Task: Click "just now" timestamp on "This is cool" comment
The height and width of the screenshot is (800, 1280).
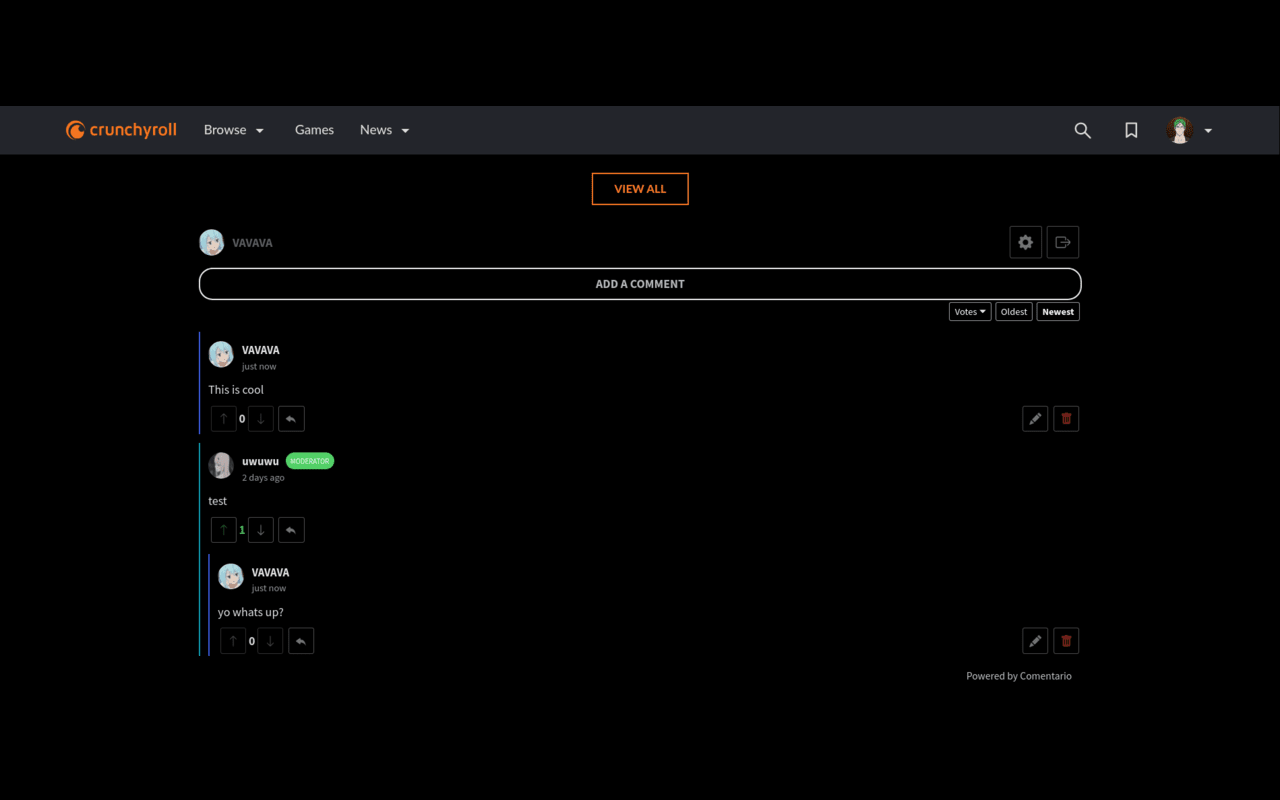Action: click(x=259, y=367)
